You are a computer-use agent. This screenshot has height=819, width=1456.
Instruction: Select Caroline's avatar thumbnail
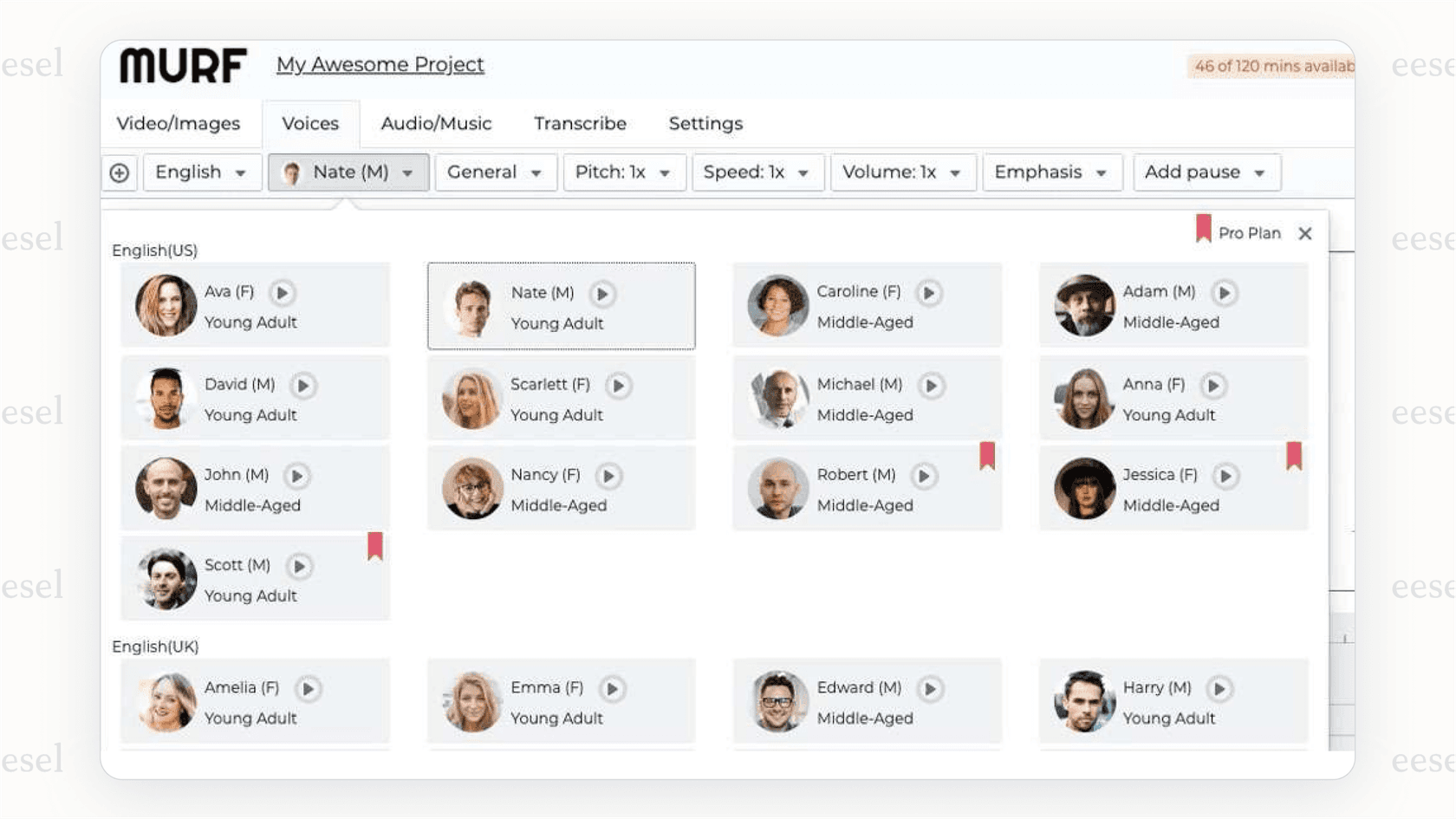pyautogui.click(x=778, y=305)
